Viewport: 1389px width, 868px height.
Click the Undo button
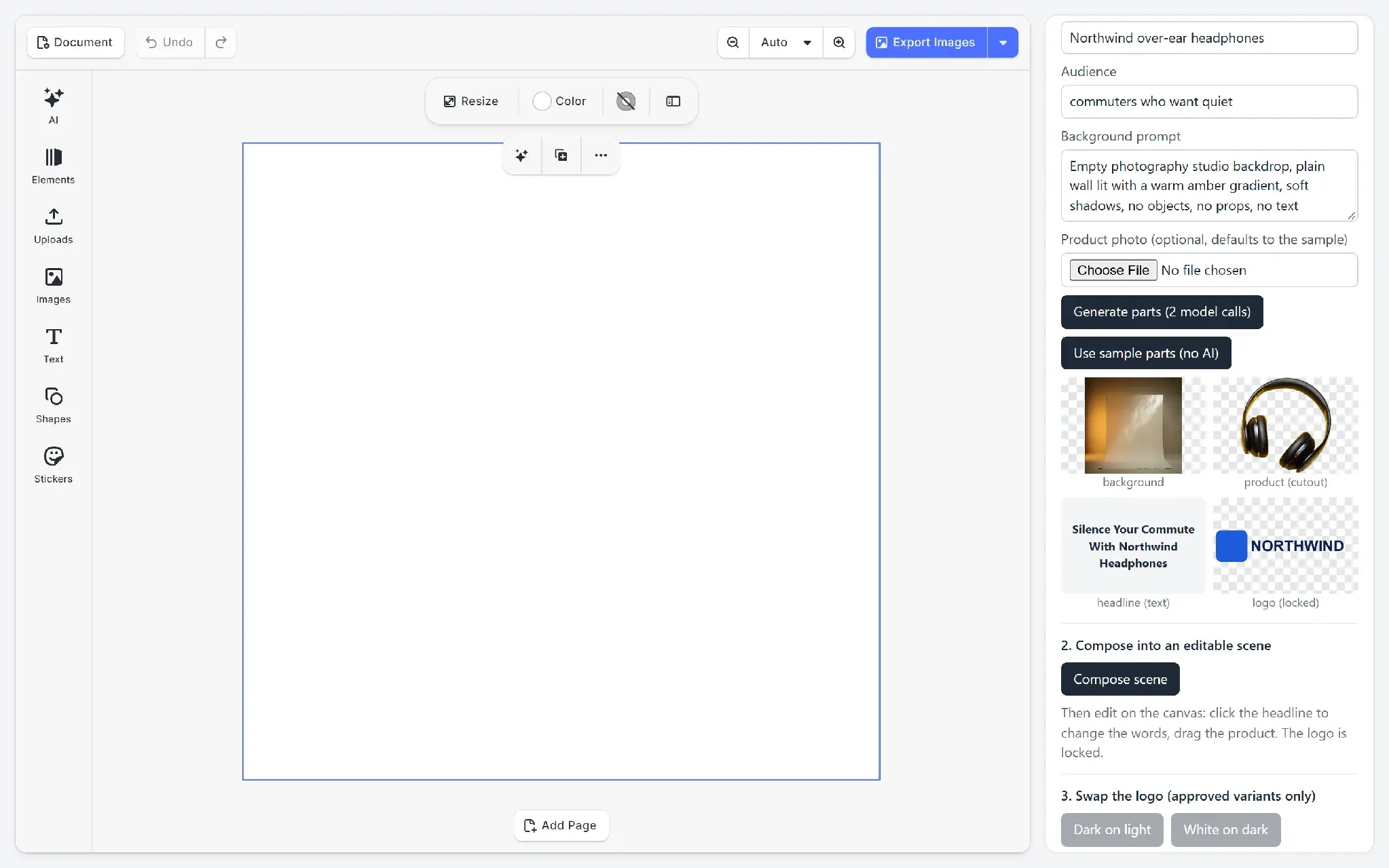(x=170, y=42)
